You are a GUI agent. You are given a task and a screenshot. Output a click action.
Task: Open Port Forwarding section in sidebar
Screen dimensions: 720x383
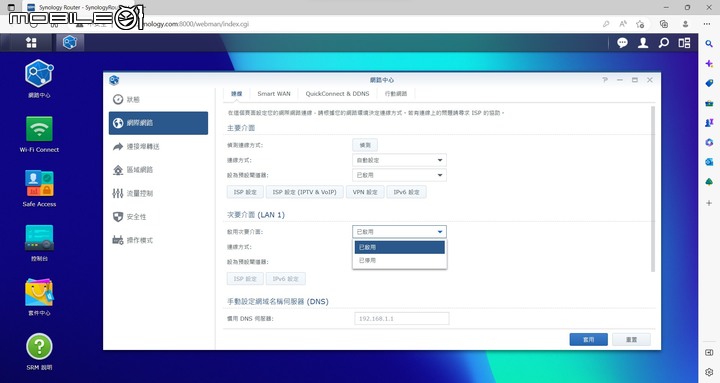[158, 146]
